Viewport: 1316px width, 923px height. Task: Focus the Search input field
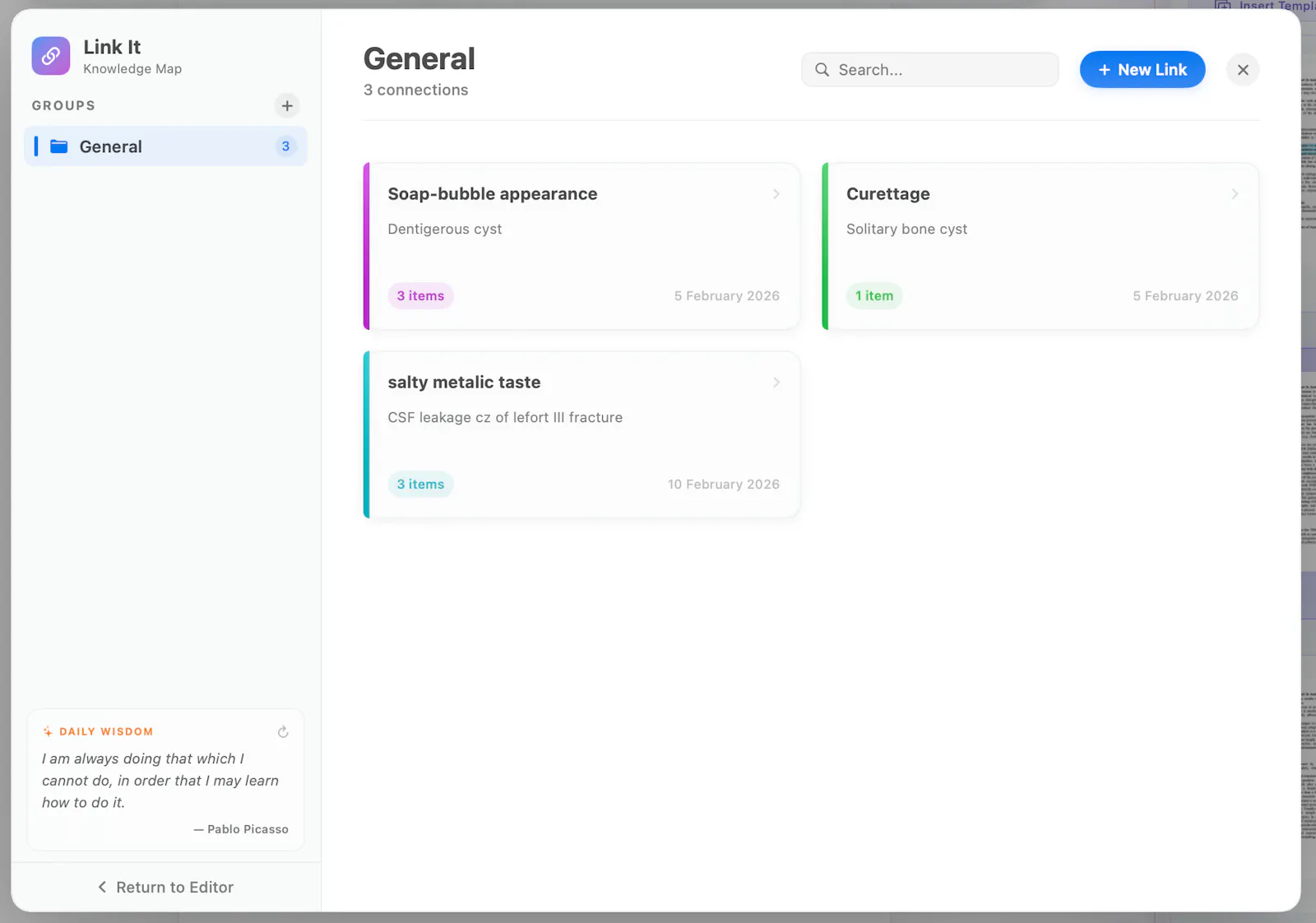(x=930, y=70)
